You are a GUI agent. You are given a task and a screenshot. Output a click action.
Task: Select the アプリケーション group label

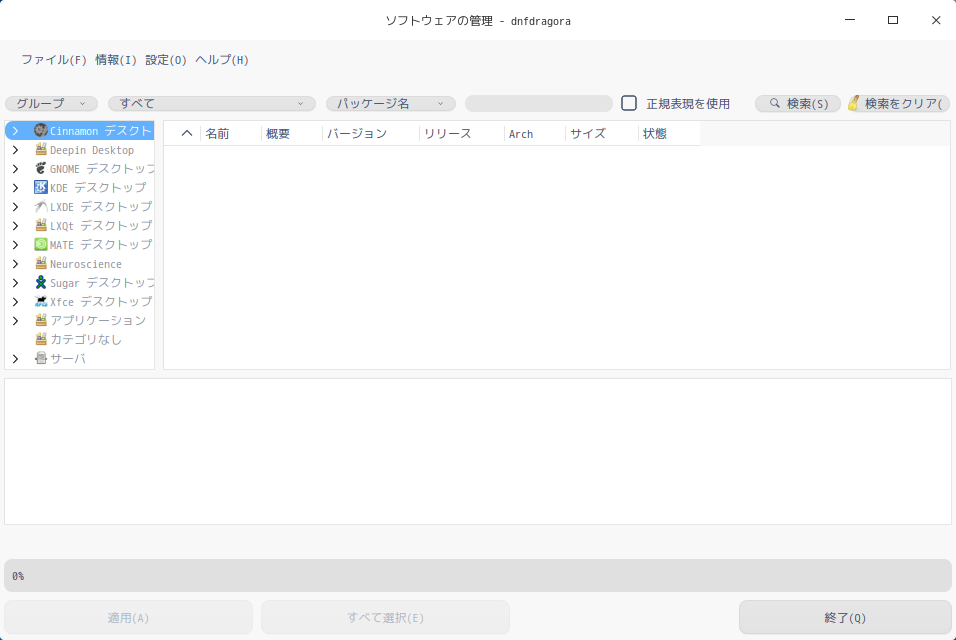[98, 321]
